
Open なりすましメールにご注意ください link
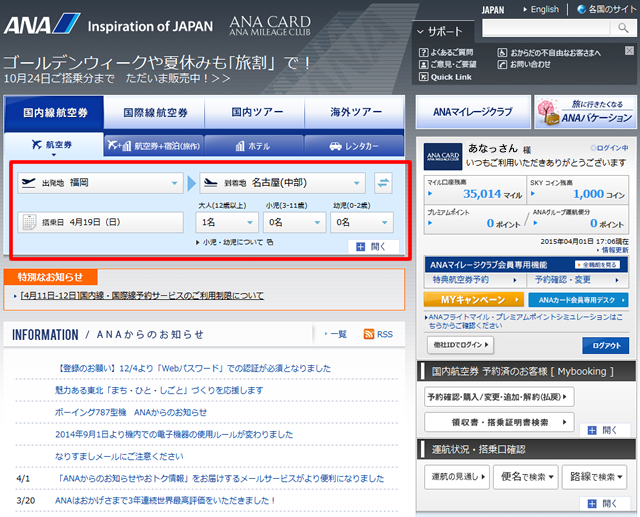coord(119,456)
